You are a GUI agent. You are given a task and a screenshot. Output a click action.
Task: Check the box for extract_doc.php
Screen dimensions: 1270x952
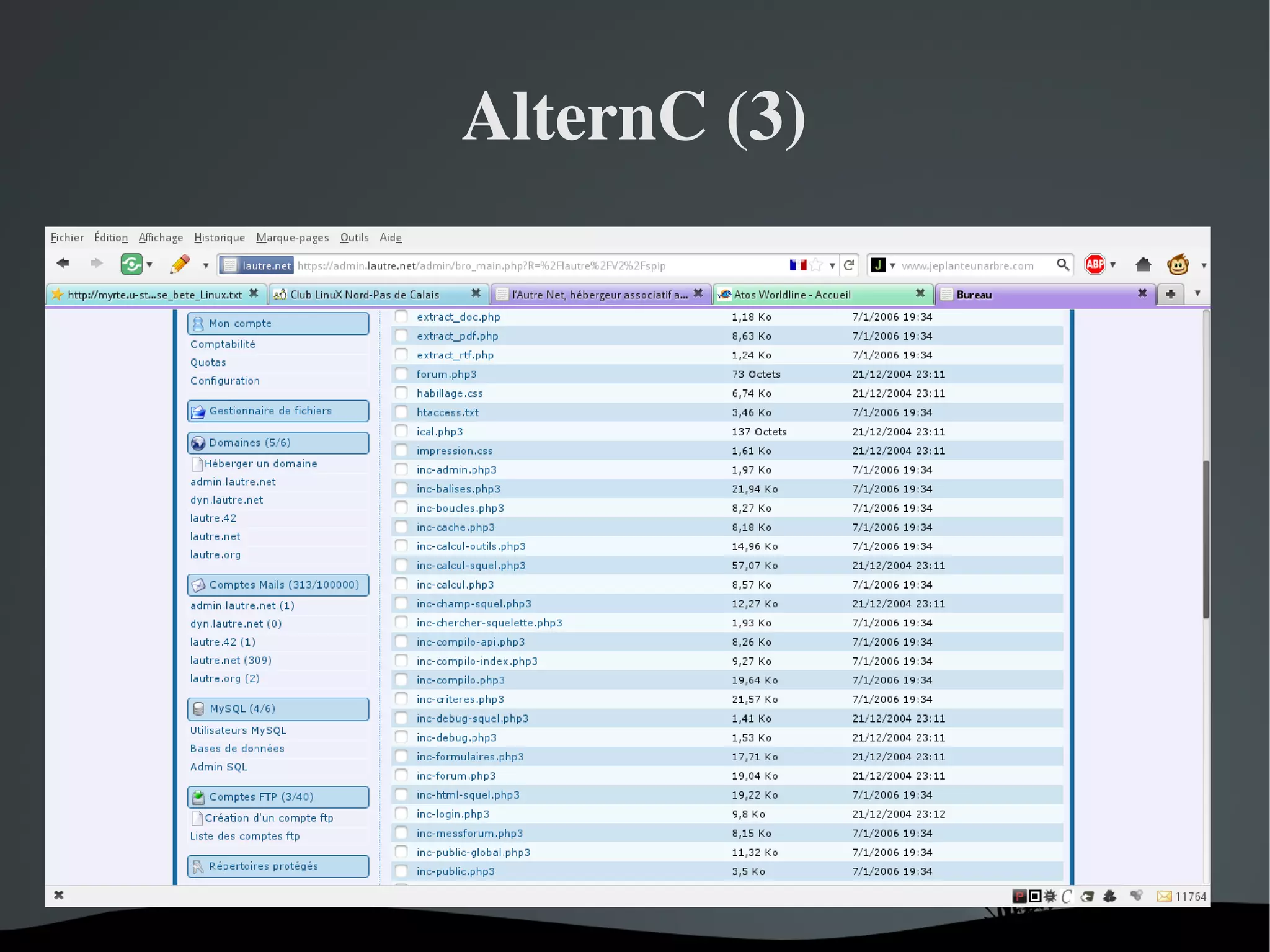tap(401, 316)
